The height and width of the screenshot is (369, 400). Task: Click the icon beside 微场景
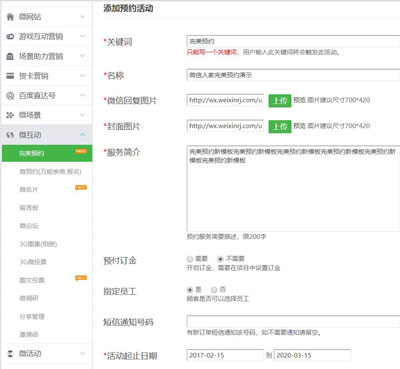(x=10, y=115)
